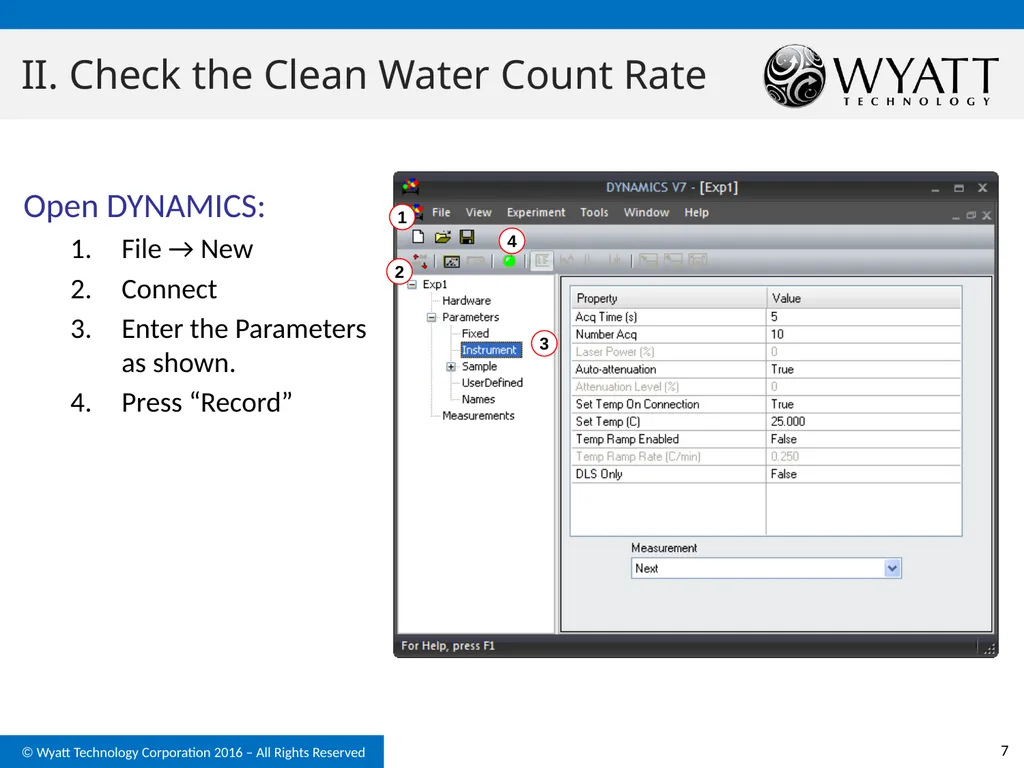1024x768 pixels.
Task: Select Instrument under Parameters
Action: coord(489,350)
